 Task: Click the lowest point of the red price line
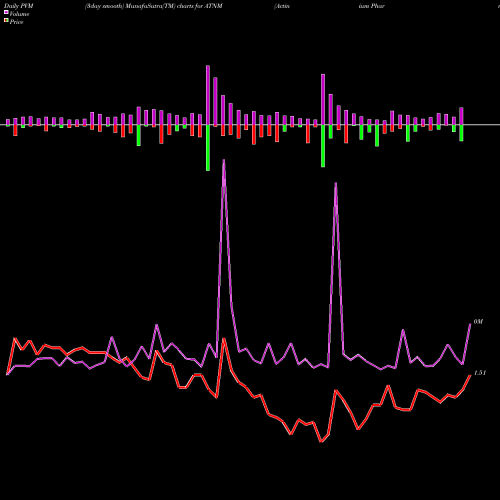[x=321, y=442]
